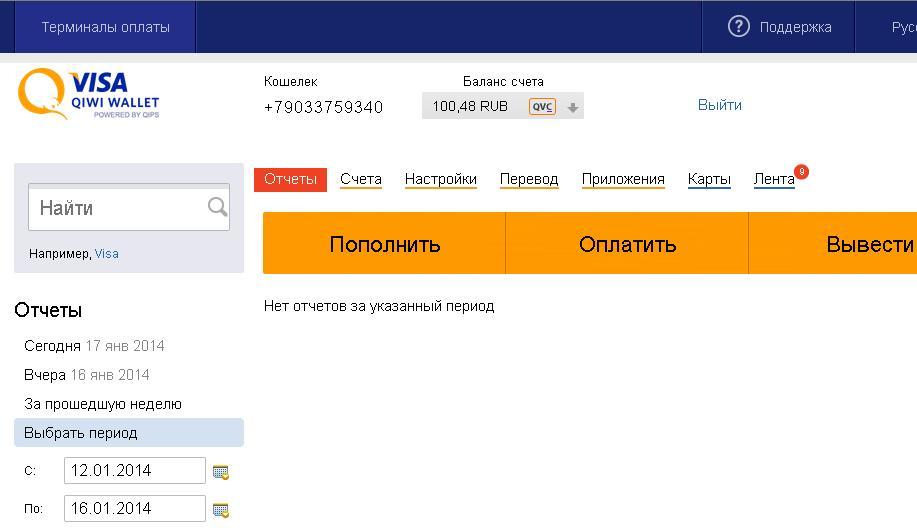Open the Перевод tab

[x=529, y=179]
